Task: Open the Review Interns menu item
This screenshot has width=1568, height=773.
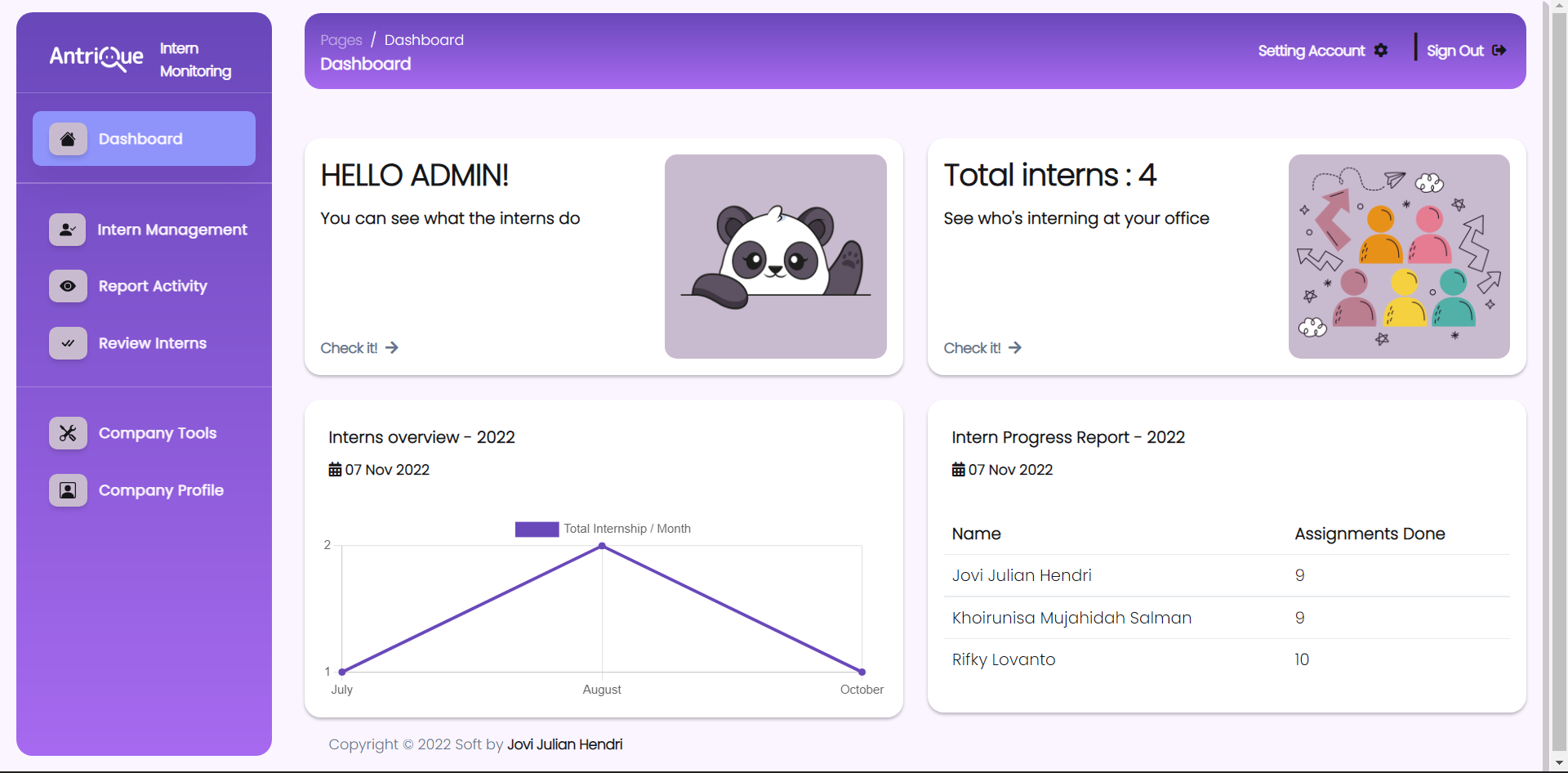Action: [153, 343]
